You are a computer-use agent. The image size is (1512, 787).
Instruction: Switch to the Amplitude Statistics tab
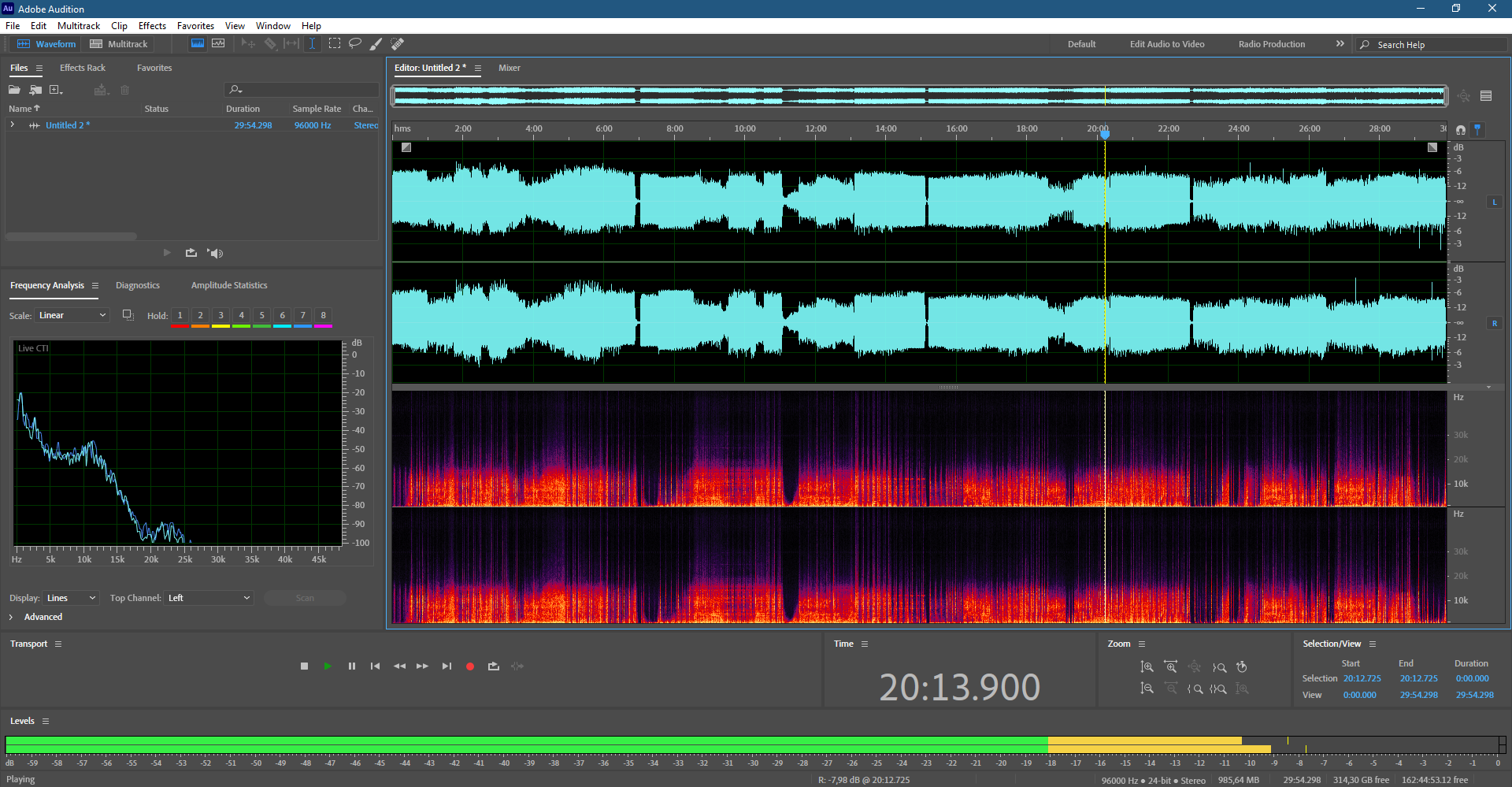coord(229,285)
